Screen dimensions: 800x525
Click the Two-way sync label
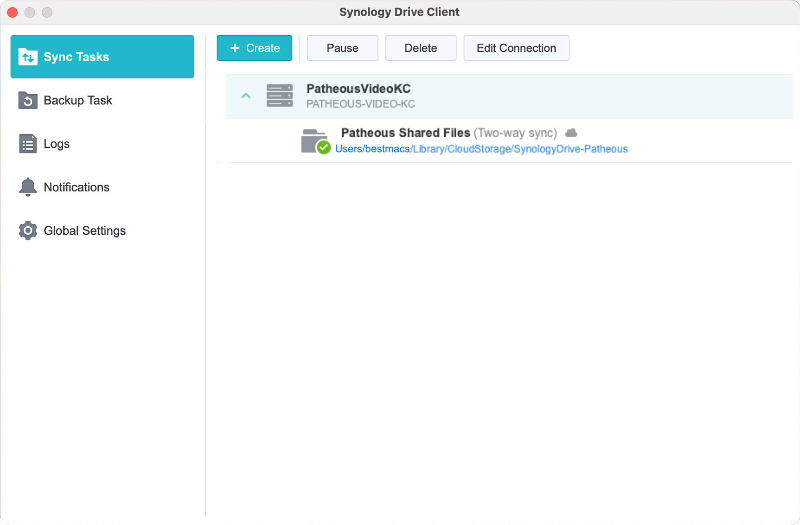pyautogui.click(x=515, y=133)
